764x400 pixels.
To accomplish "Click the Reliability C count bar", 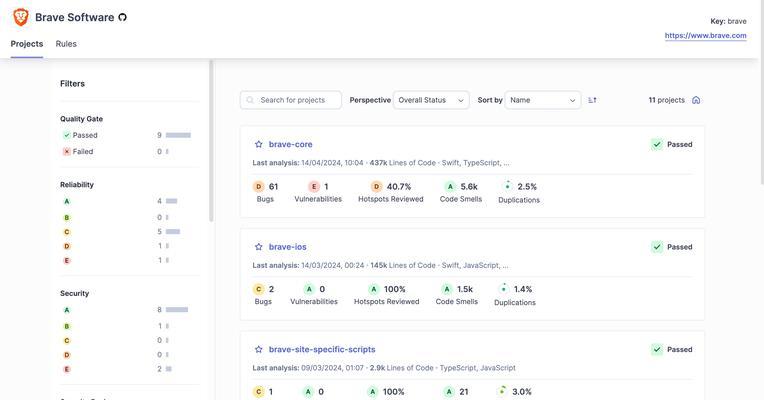I will tap(173, 232).
